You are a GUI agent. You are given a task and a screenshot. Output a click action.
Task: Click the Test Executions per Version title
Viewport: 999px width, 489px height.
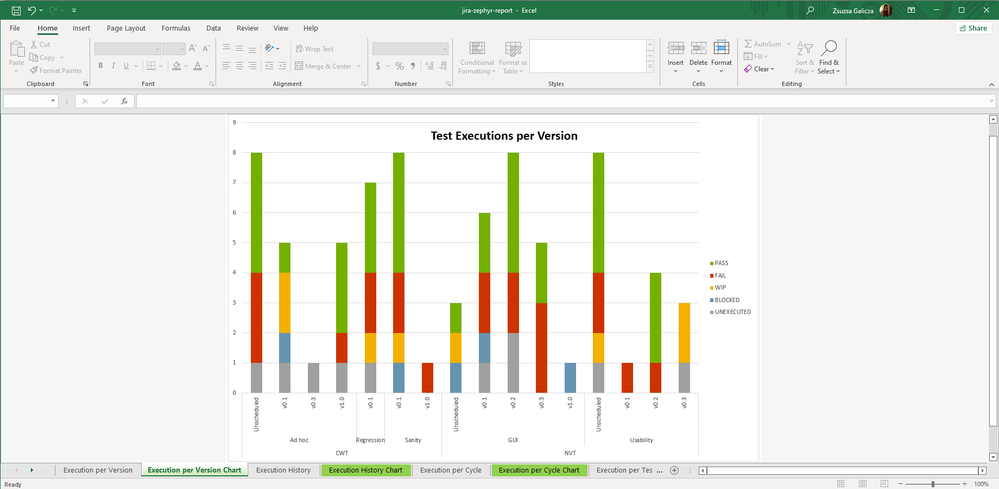pos(503,136)
